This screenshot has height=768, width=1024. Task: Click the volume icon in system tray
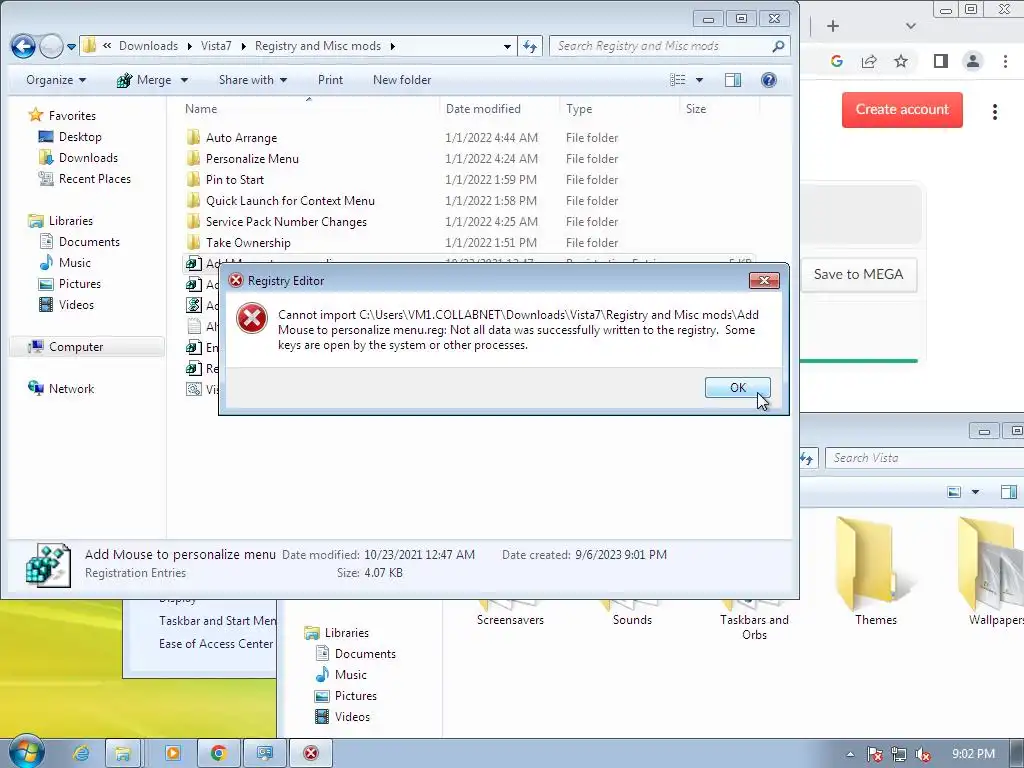pyautogui.click(x=923, y=754)
